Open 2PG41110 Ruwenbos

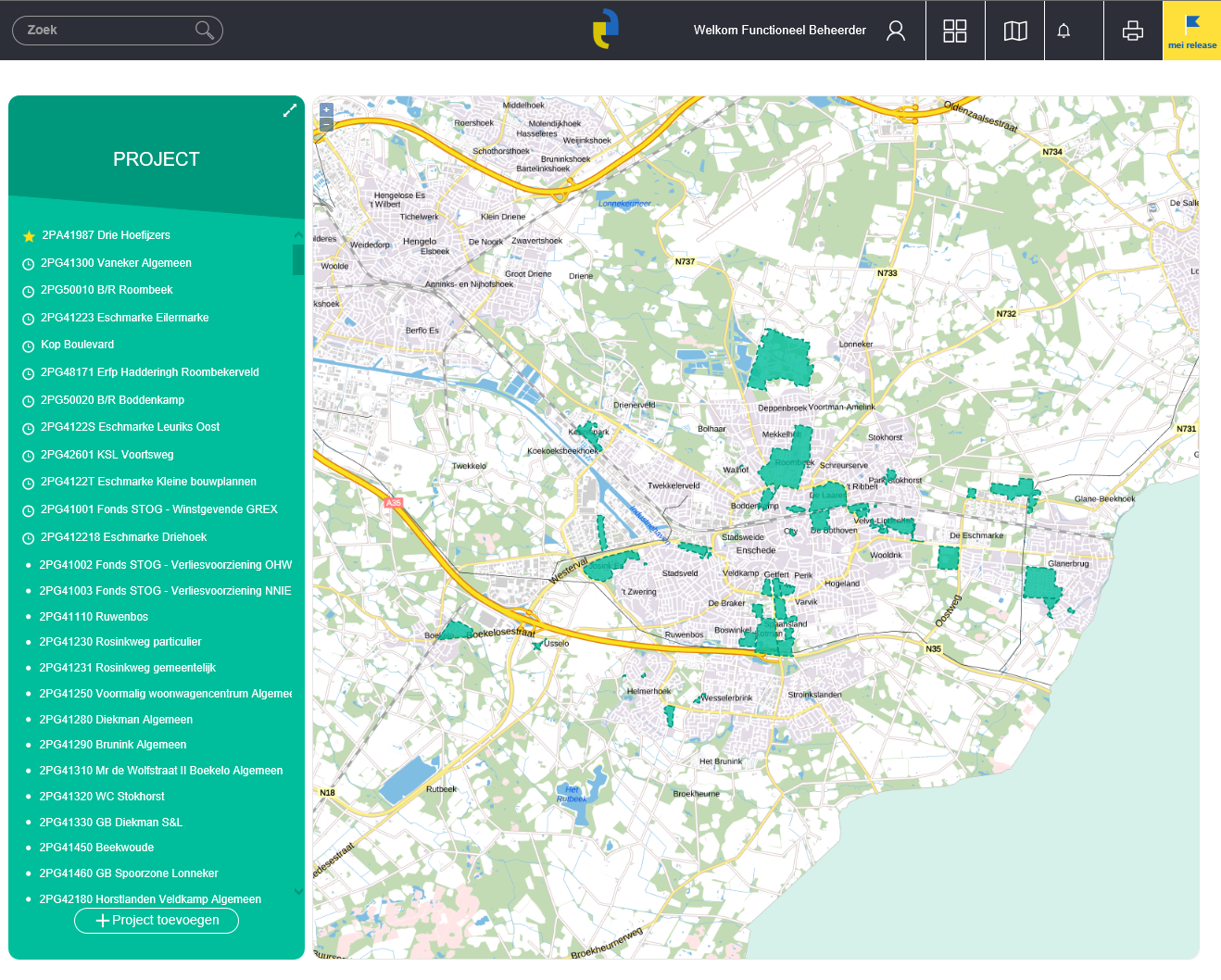point(94,617)
